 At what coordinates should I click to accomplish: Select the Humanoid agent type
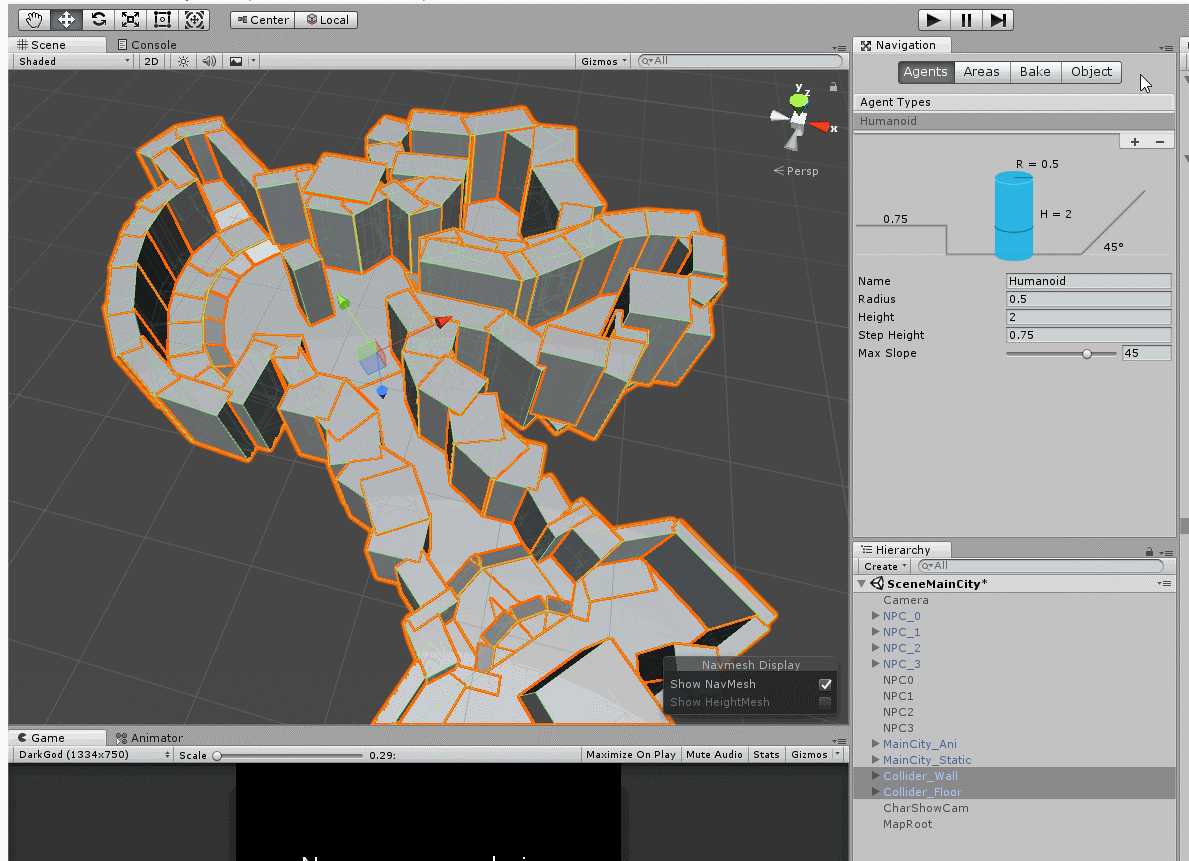[x=1014, y=121]
